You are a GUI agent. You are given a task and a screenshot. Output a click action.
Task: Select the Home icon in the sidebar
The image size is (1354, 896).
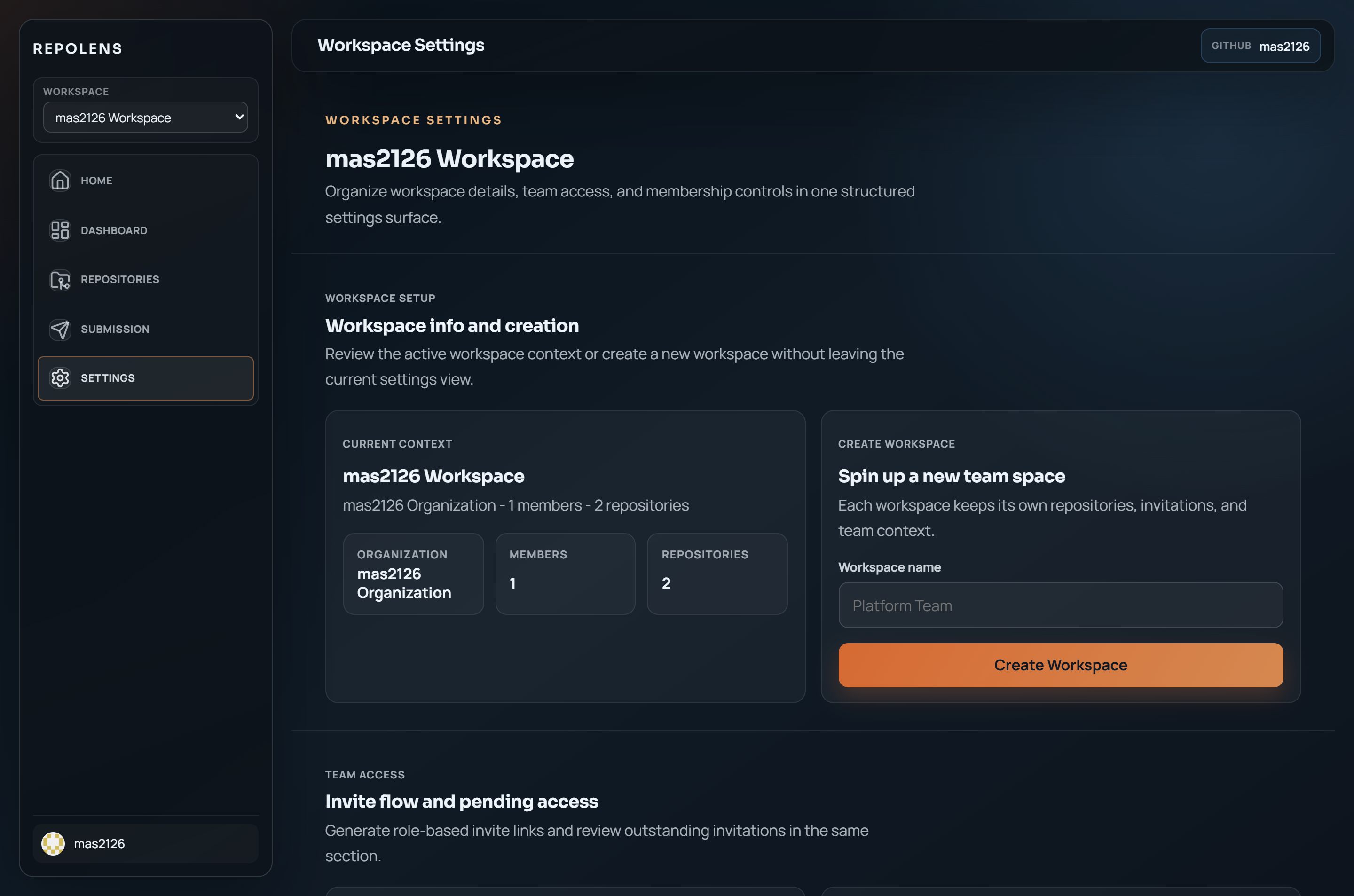coord(59,180)
